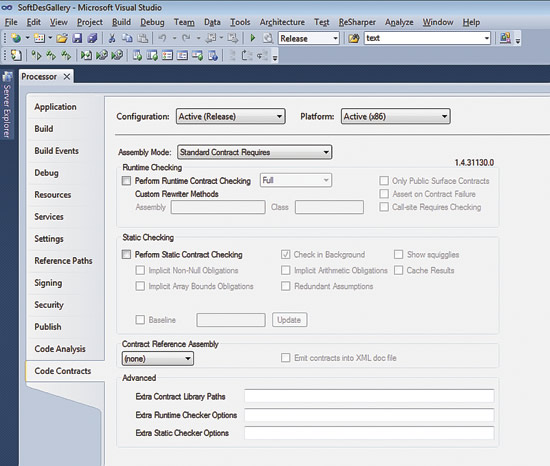The image size is (550, 466).
Task: Click the Open File folder icon
Action: click(62, 38)
